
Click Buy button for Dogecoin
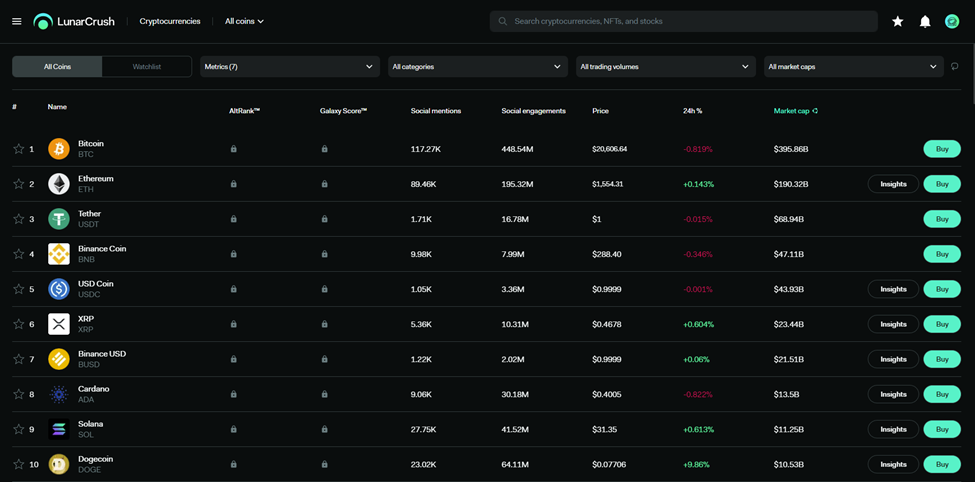[942, 464]
